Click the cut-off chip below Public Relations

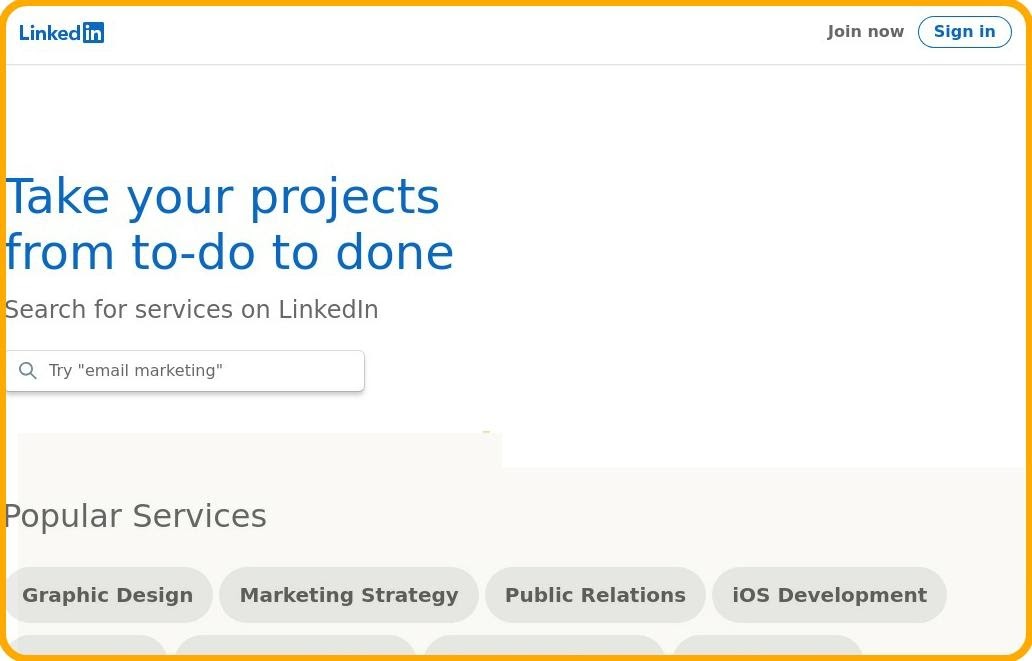(x=544, y=645)
